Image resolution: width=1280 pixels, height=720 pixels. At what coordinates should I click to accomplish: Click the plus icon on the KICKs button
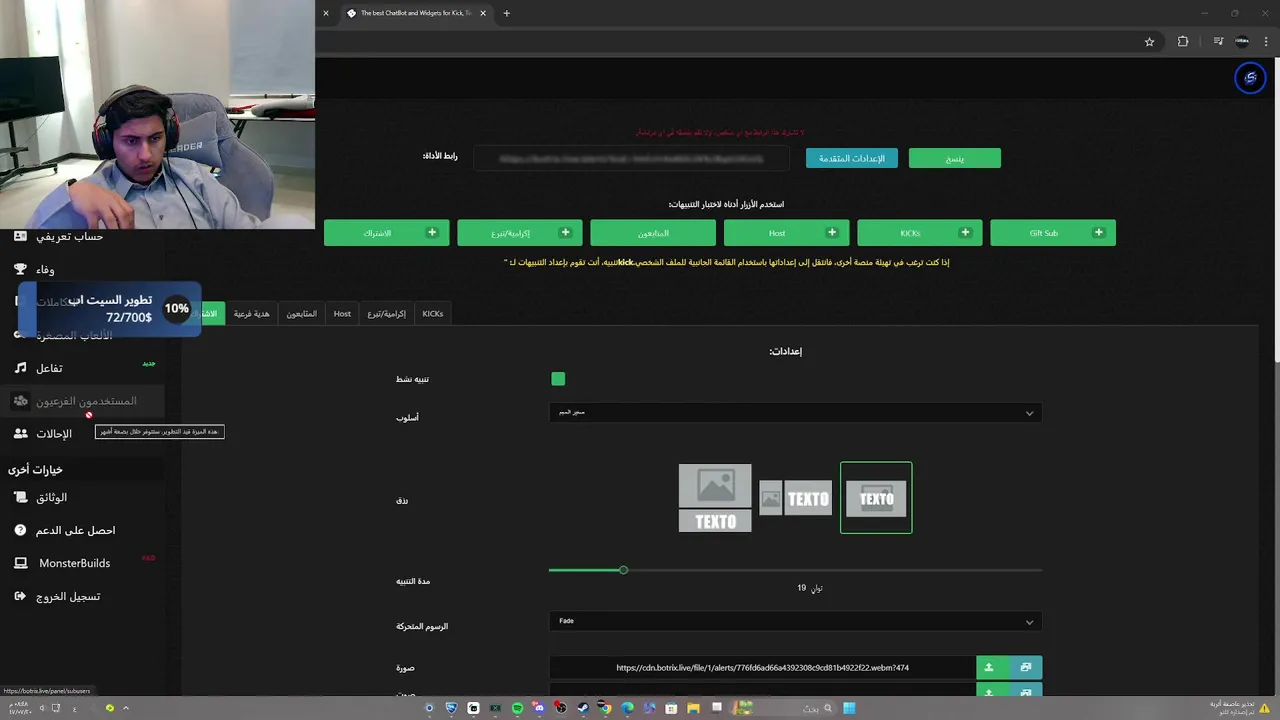(x=965, y=233)
